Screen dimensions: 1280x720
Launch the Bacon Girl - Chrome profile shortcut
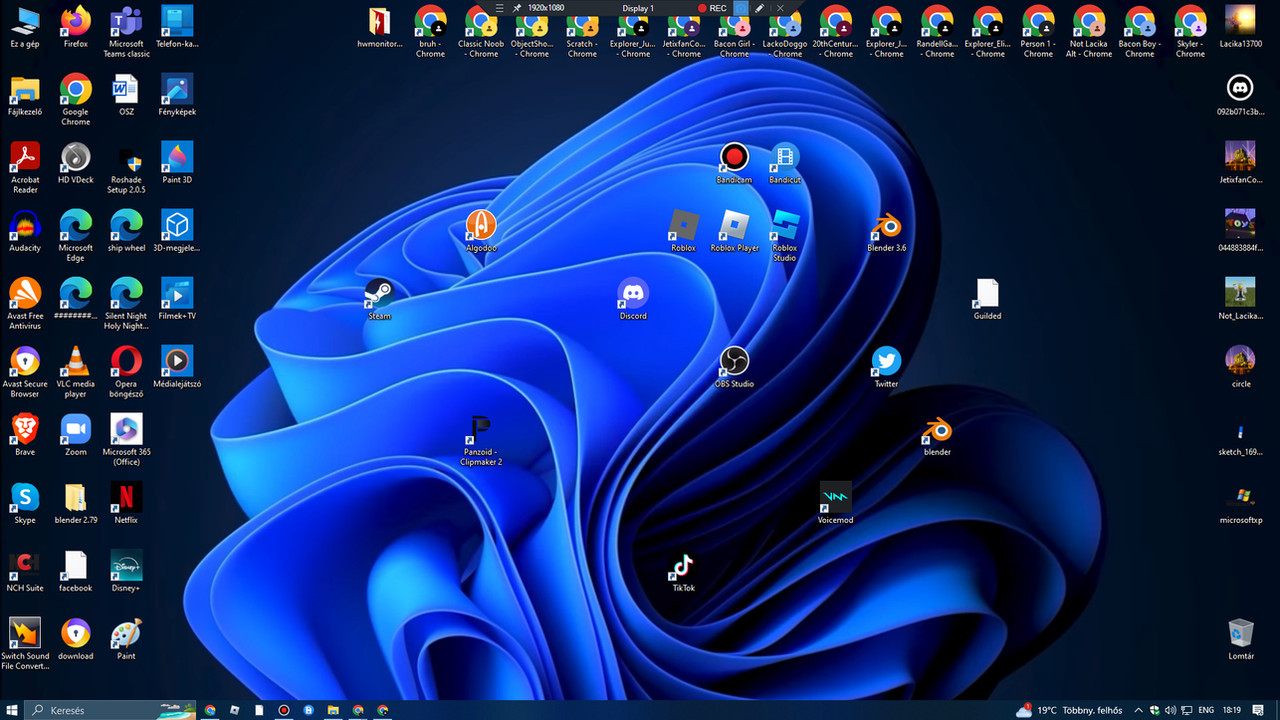tap(734, 31)
